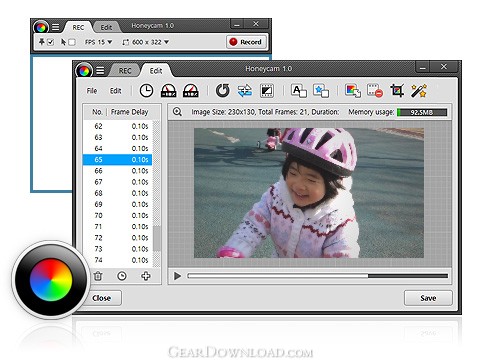The height and width of the screenshot is (360, 480).
Task: Toggle the cursor capture checkbox in REC window
Action: click(72, 42)
